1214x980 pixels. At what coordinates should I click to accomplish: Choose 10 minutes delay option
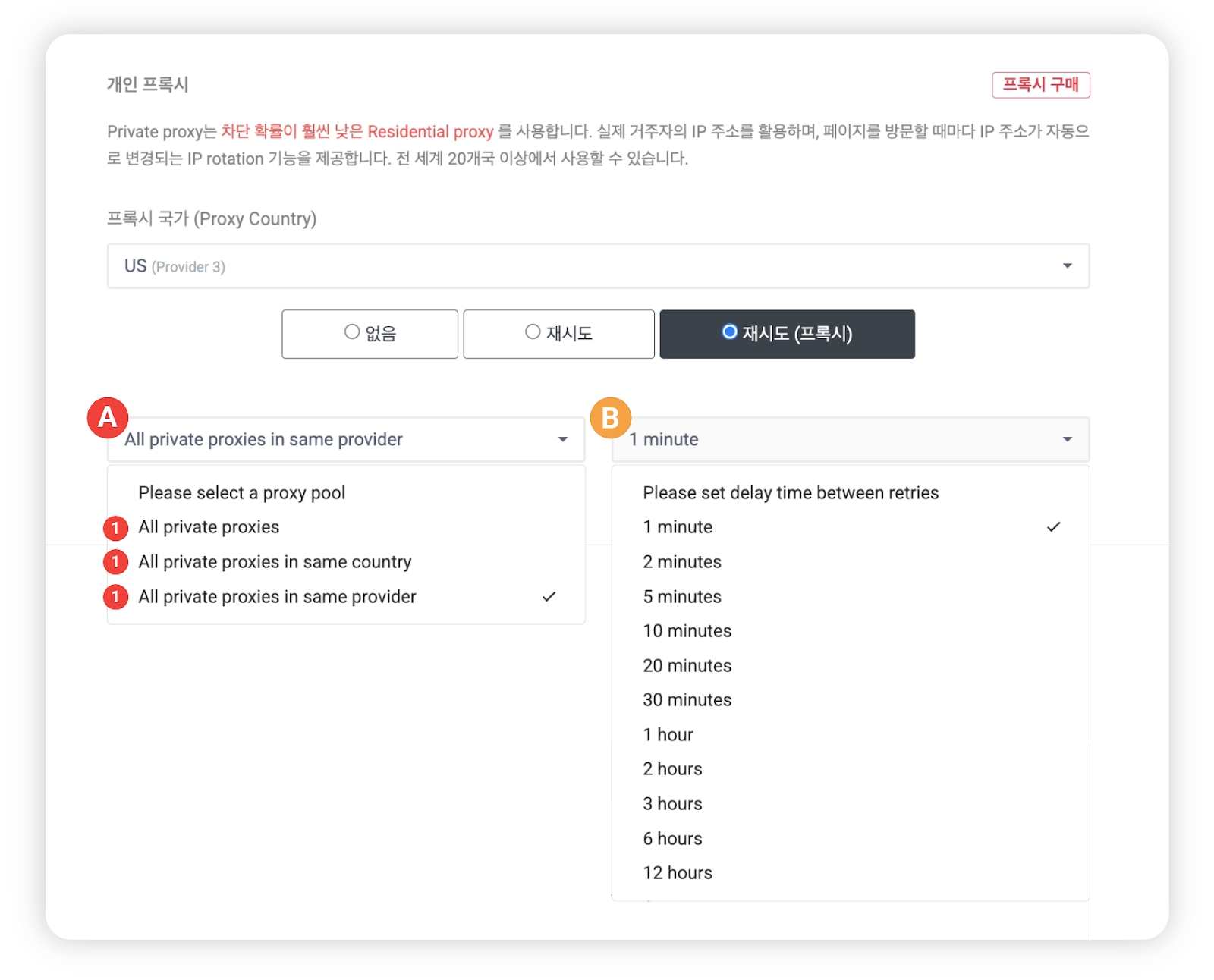687,631
